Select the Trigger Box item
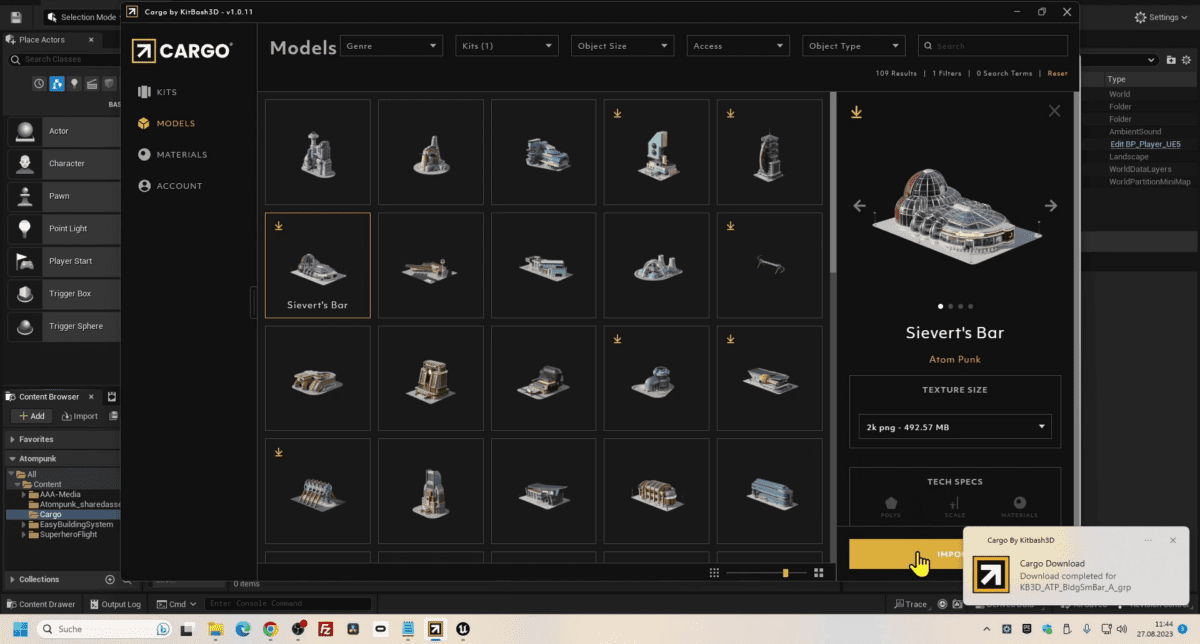 64,294
